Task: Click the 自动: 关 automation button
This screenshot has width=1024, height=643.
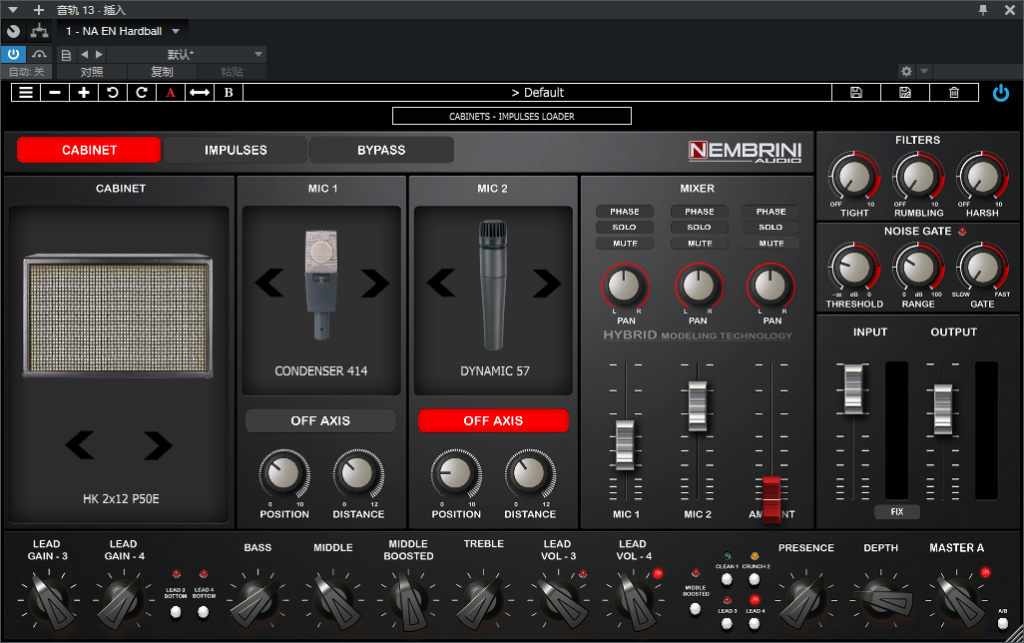Action: click(27, 72)
